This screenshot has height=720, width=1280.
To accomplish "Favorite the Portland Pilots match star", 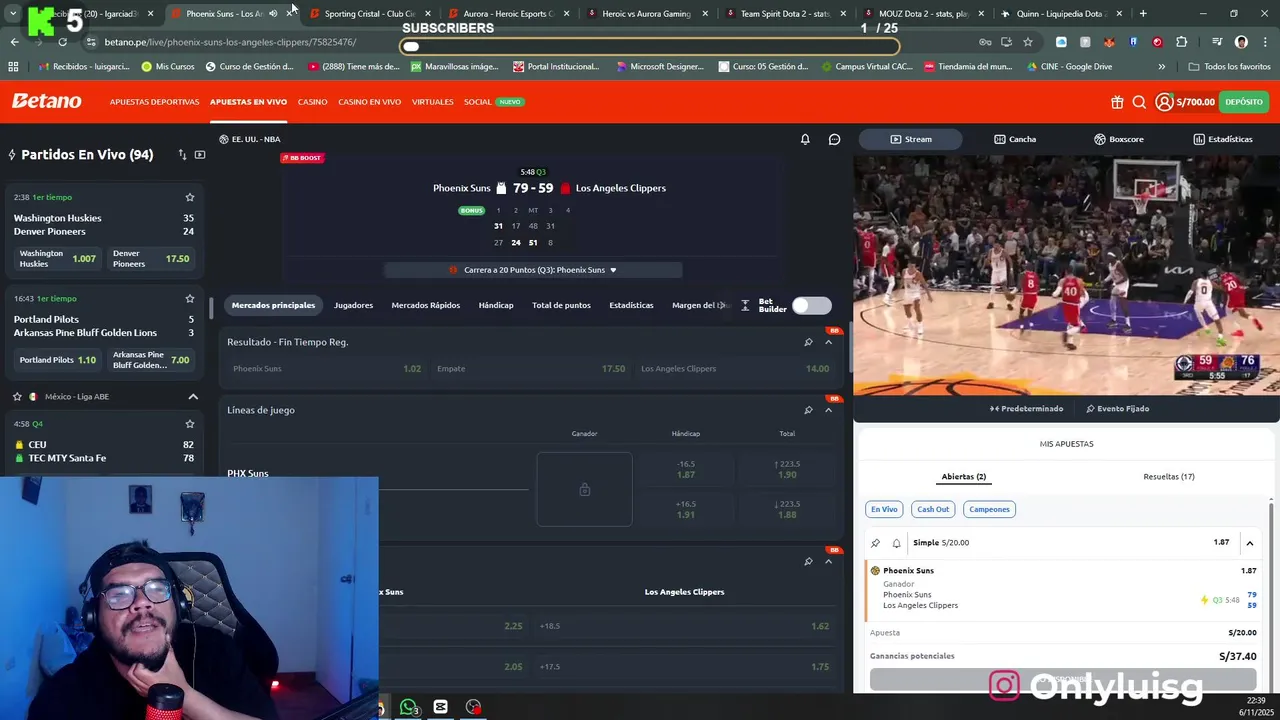I will 189,298.
